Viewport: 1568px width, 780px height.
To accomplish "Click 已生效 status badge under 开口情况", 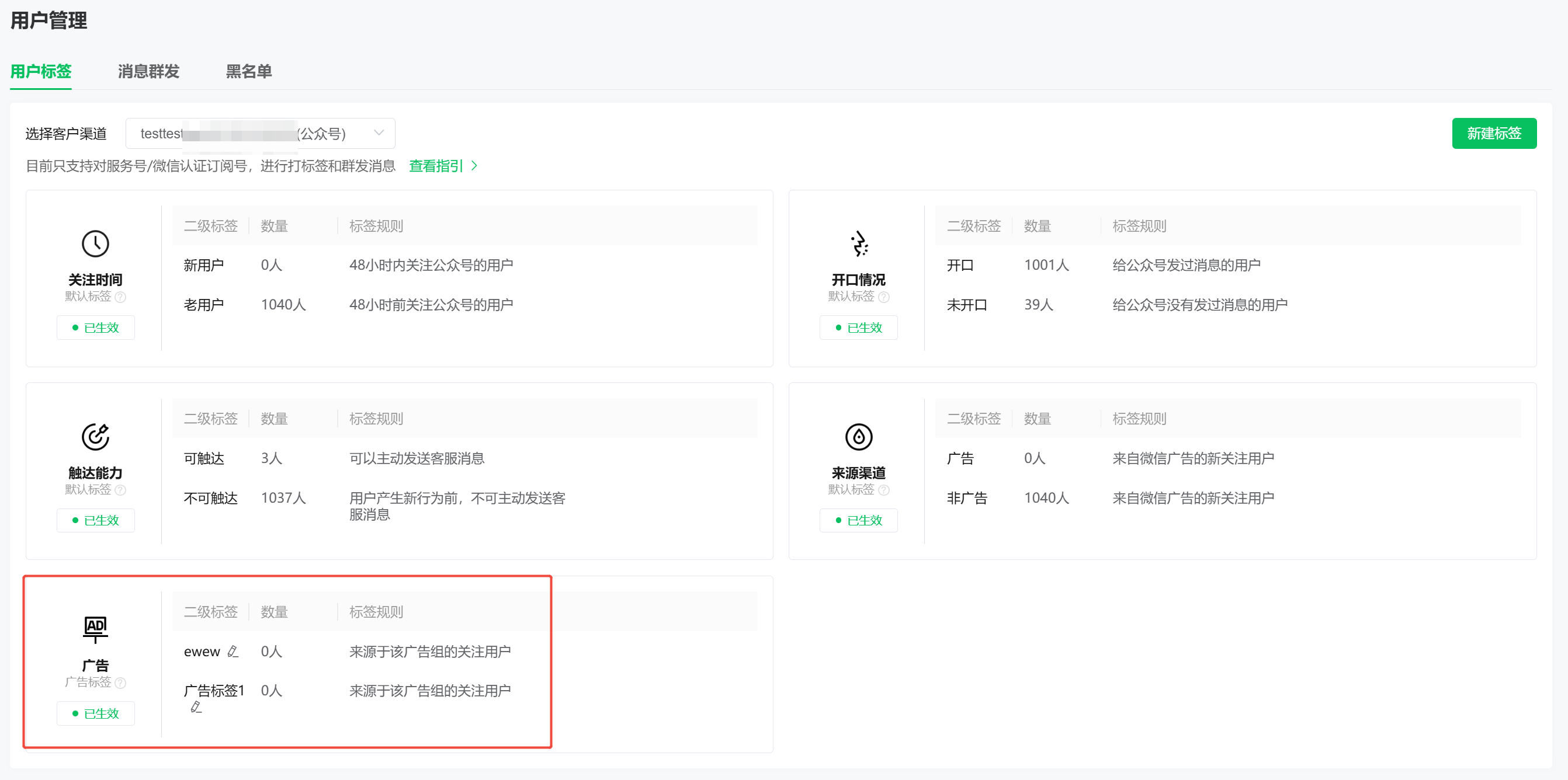I will click(x=858, y=328).
